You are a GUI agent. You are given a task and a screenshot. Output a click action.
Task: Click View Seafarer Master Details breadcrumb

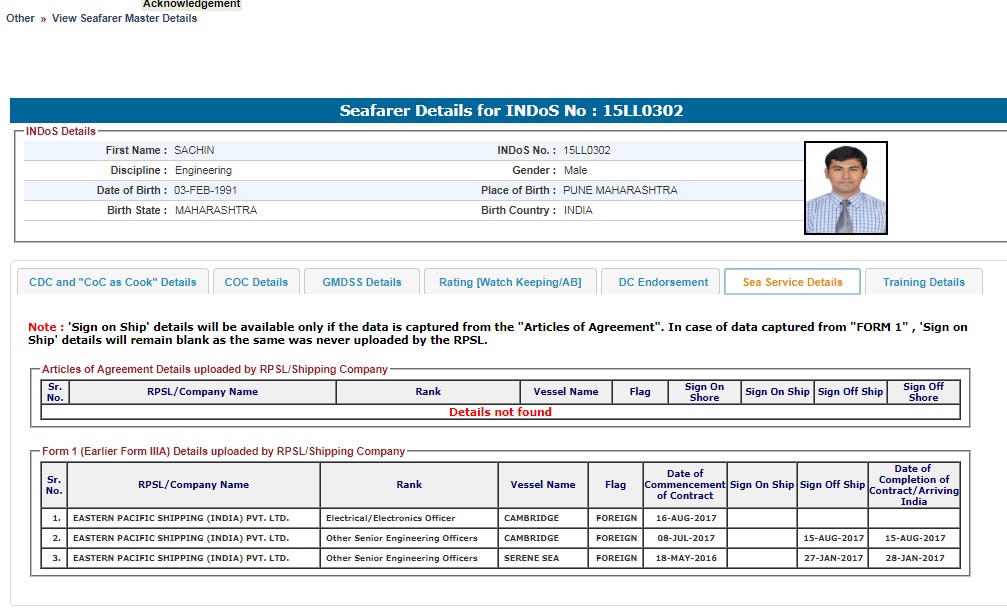point(124,18)
